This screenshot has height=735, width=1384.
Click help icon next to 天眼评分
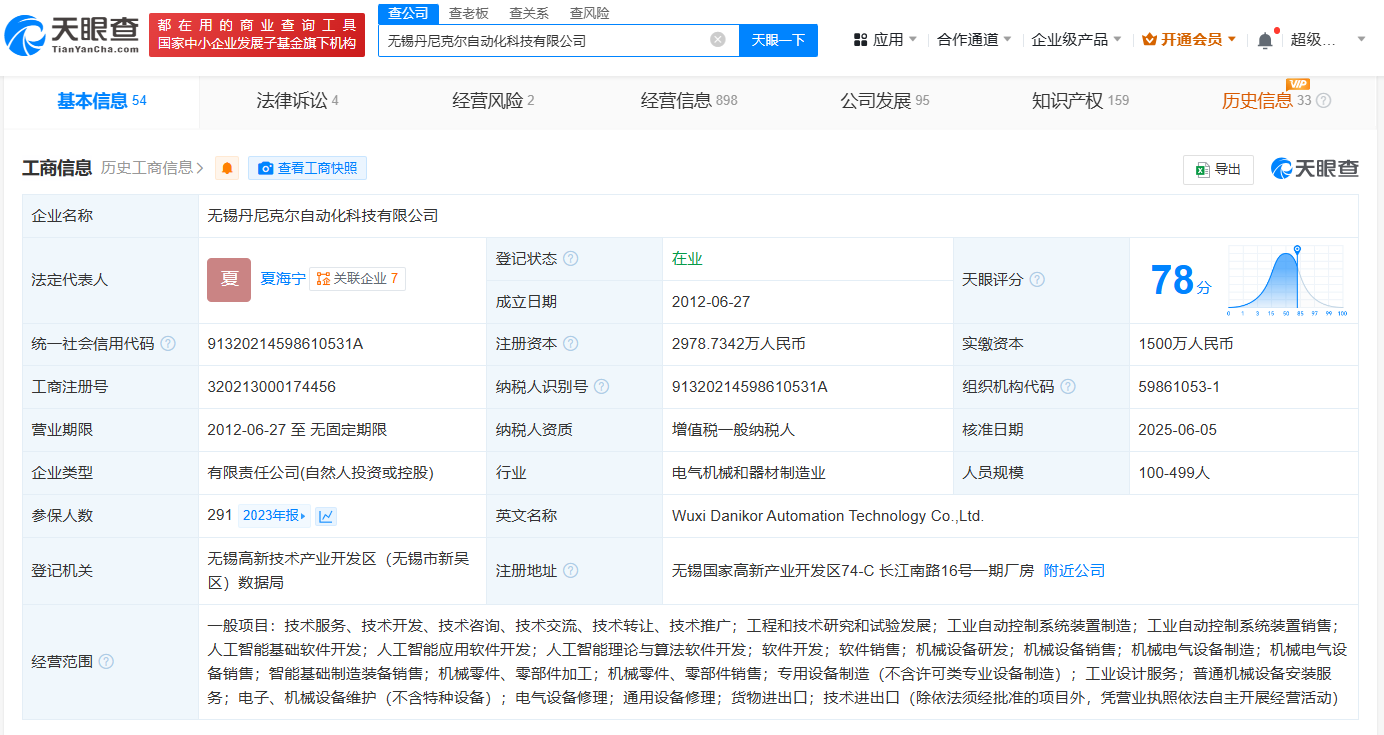point(1037,280)
